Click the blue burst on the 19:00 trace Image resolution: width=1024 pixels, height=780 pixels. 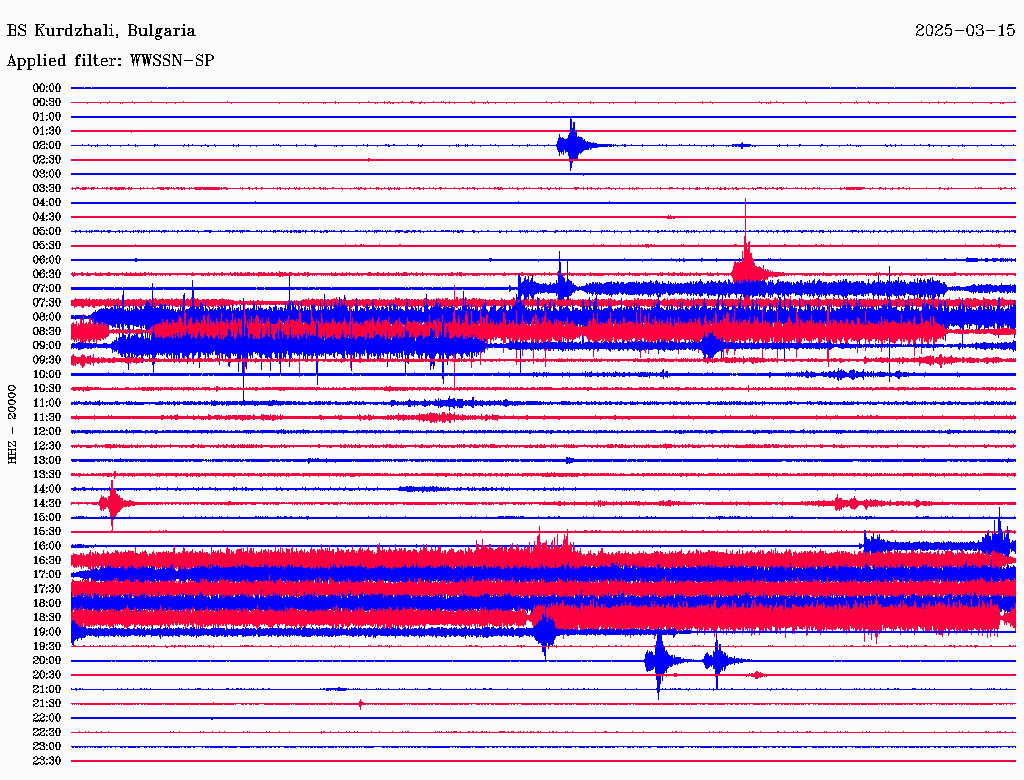click(545, 631)
